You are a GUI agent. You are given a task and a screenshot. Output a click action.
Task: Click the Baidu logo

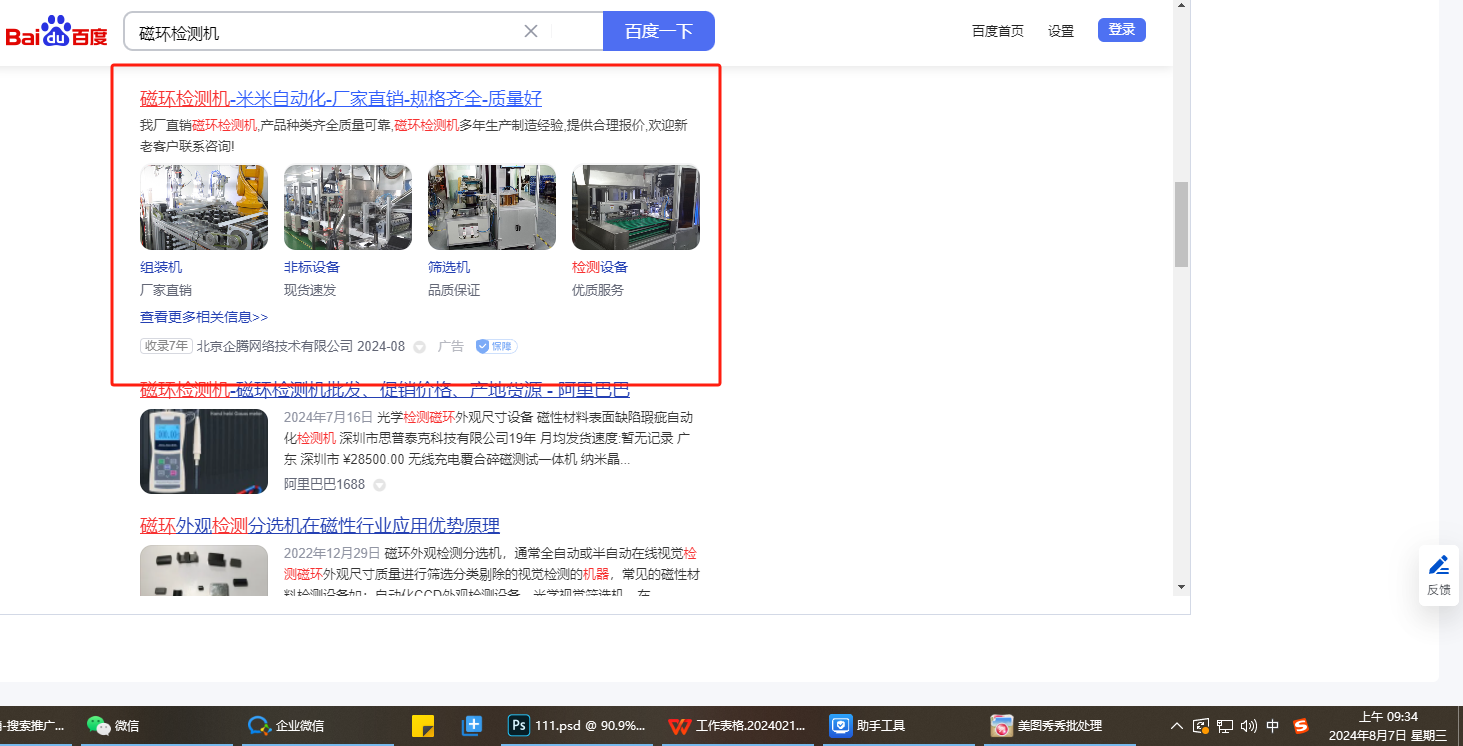[56, 31]
